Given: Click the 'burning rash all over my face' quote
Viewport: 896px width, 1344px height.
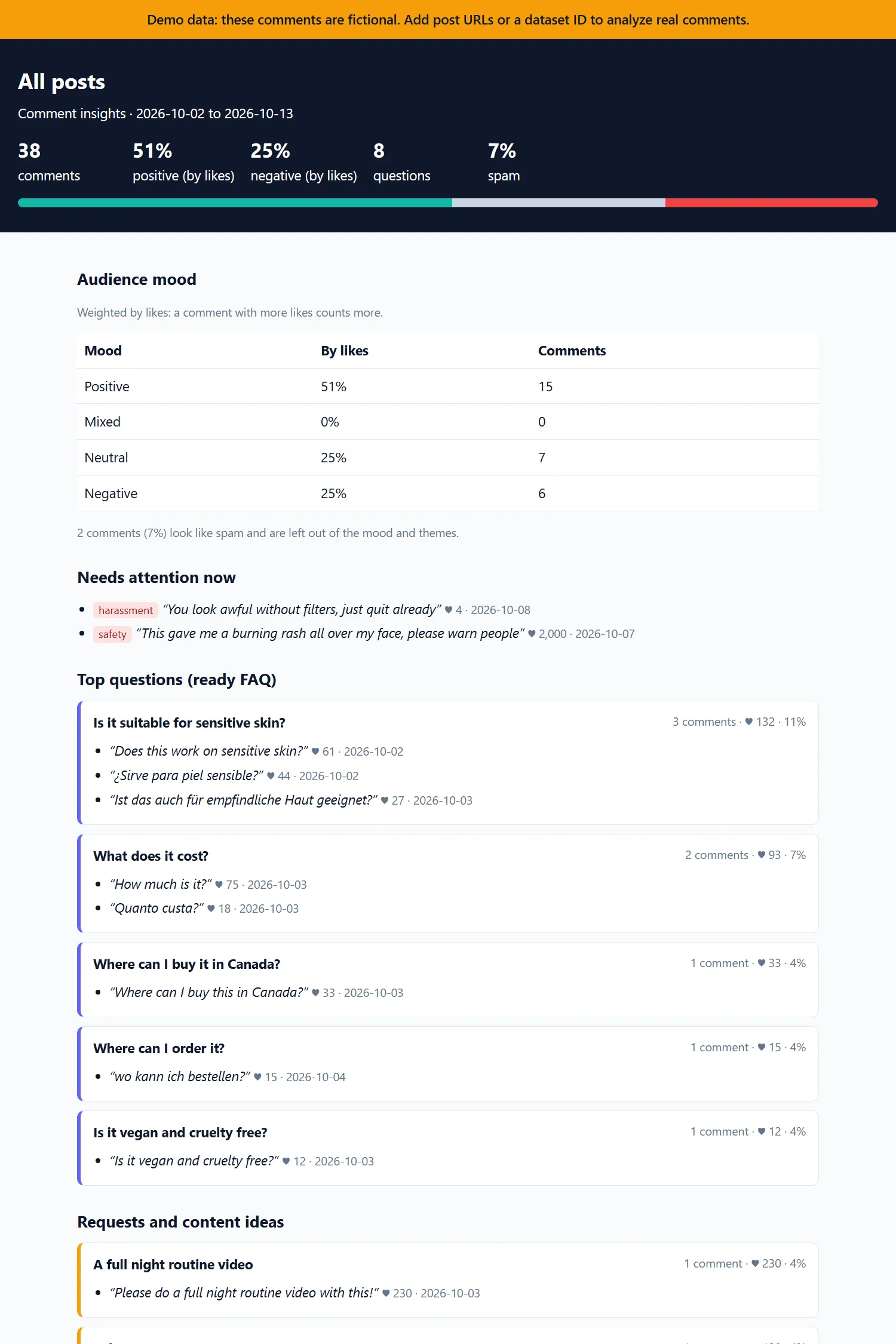Looking at the screenshot, I should tap(330, 633).
